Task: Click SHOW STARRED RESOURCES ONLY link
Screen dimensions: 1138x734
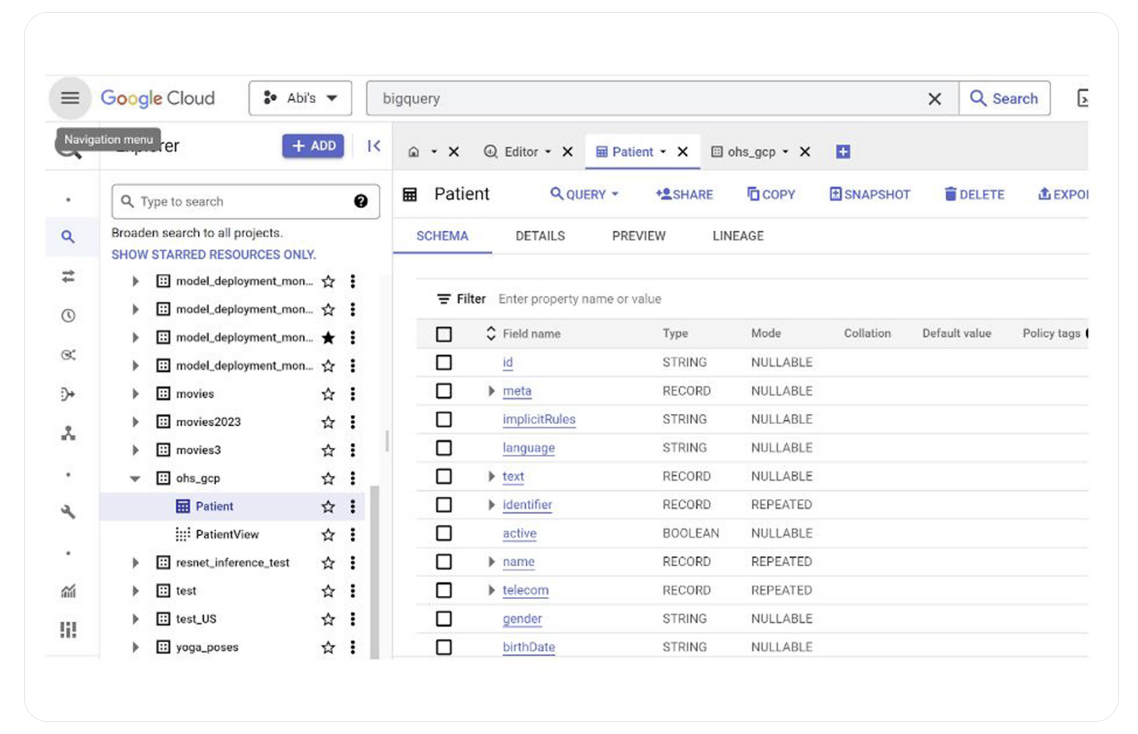Action: pyautogui.click(x=213, y=254)
